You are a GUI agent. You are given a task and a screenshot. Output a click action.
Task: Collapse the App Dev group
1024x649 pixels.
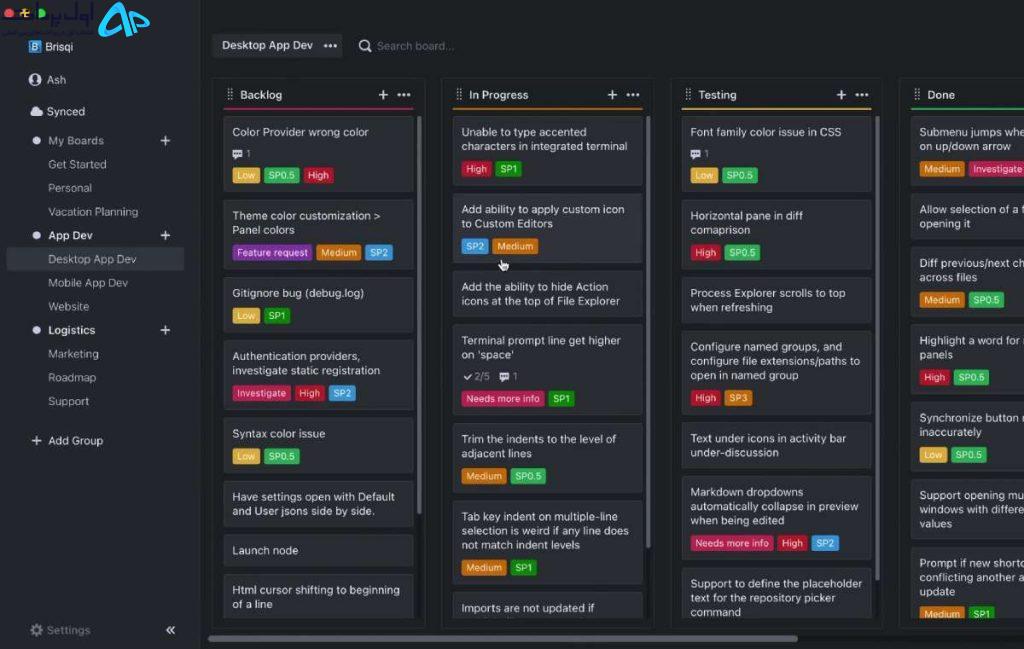(x=37, y=235)
